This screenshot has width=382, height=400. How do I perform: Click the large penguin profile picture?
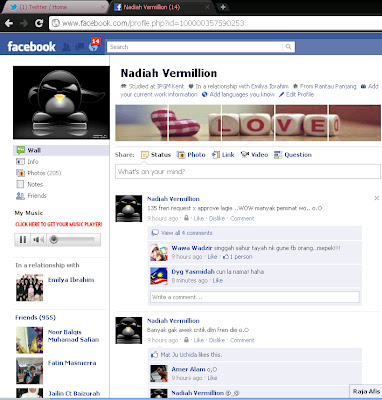[x=61, y=102]
